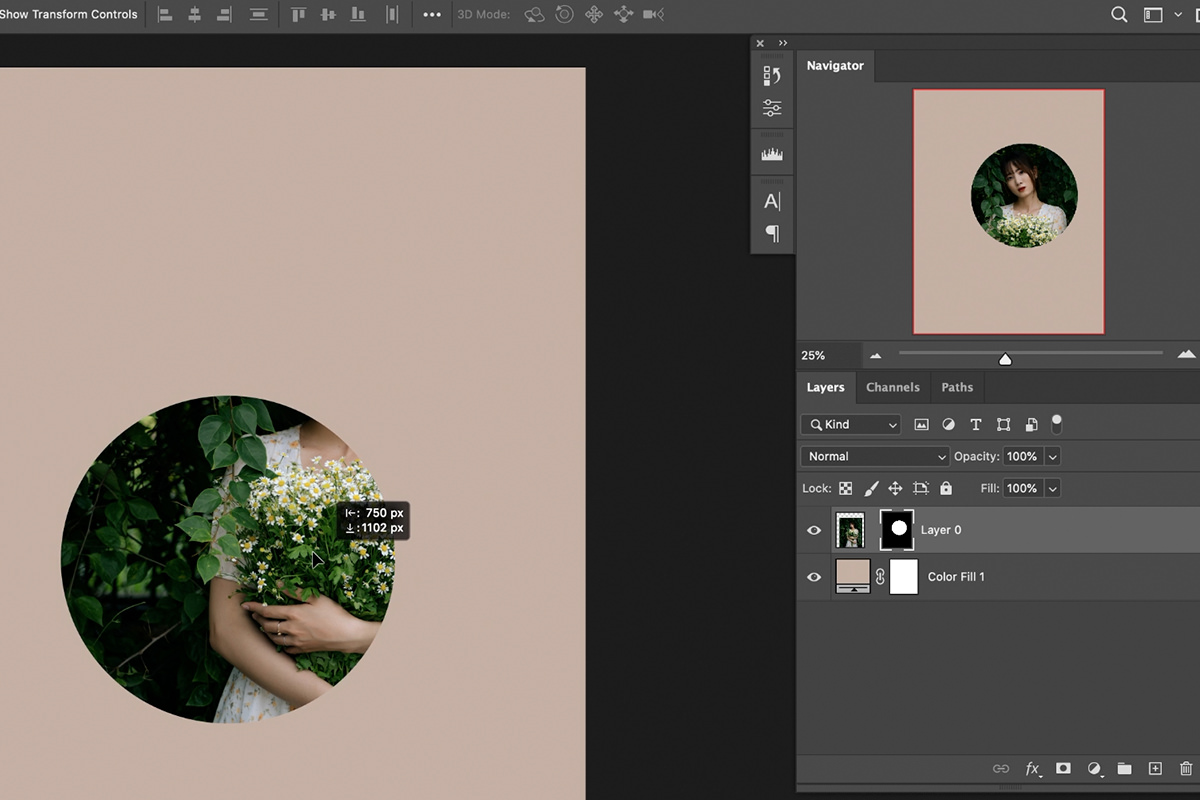1200x800 pixels.
Task: Click the Create new layer icon
Action: (1155, 769)
